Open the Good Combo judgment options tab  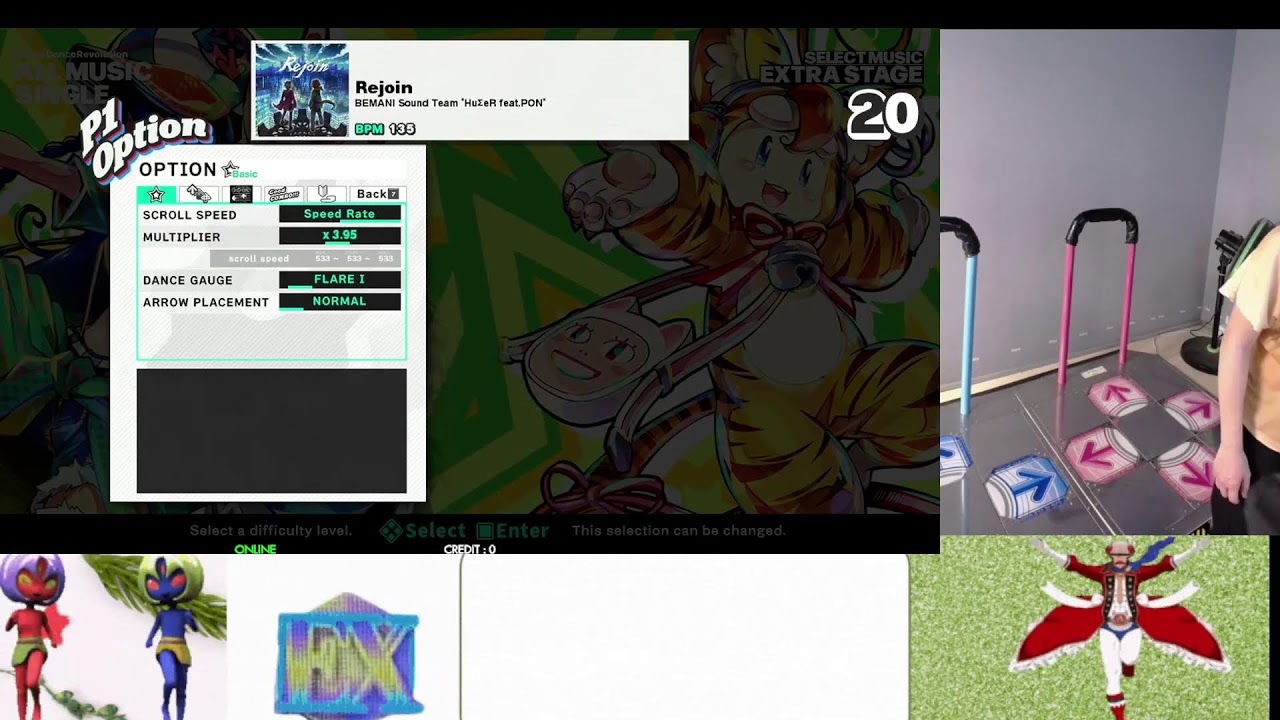(283, 194)
